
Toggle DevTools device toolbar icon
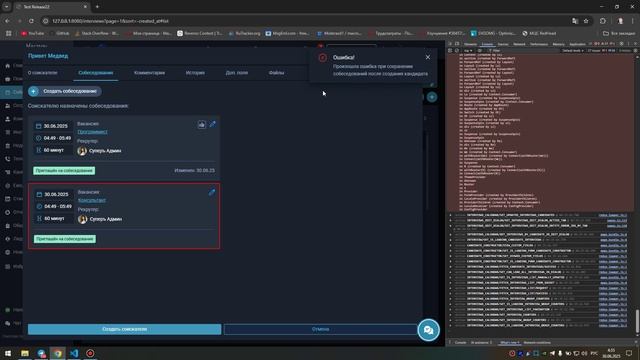[457, 44]
